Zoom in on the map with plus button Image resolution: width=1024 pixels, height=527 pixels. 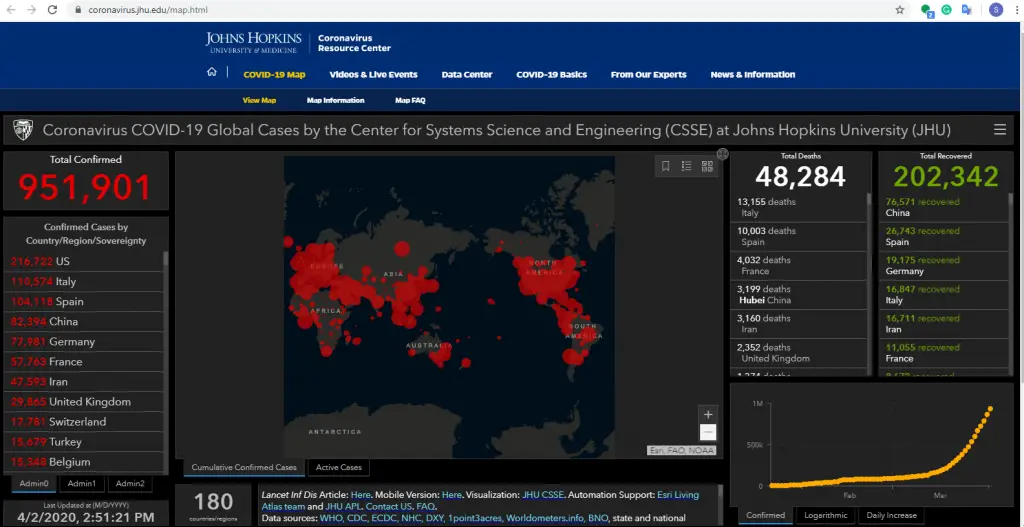click(707, 414)
